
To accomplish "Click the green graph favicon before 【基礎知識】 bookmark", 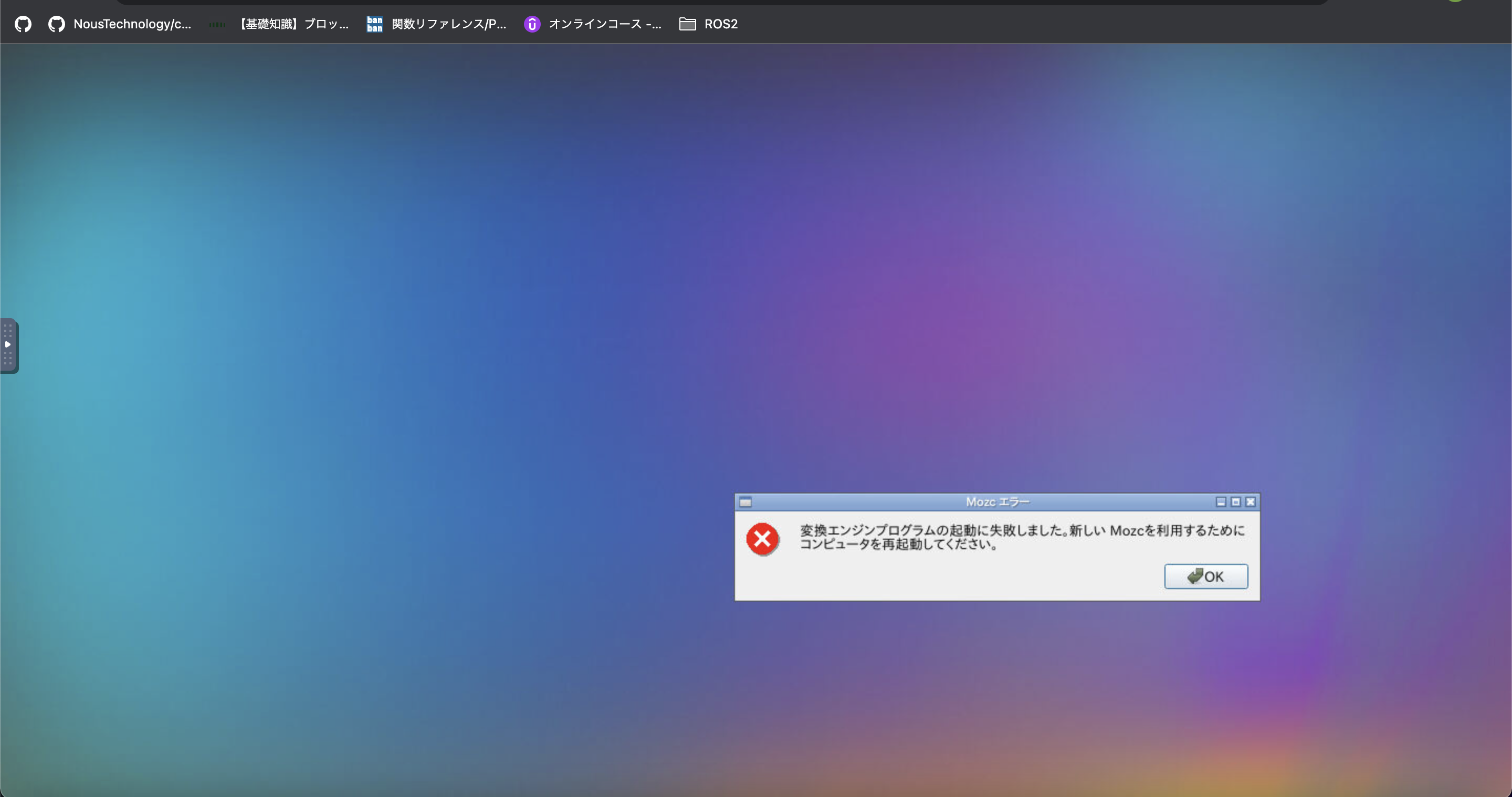I will click(x=217, y=24).
